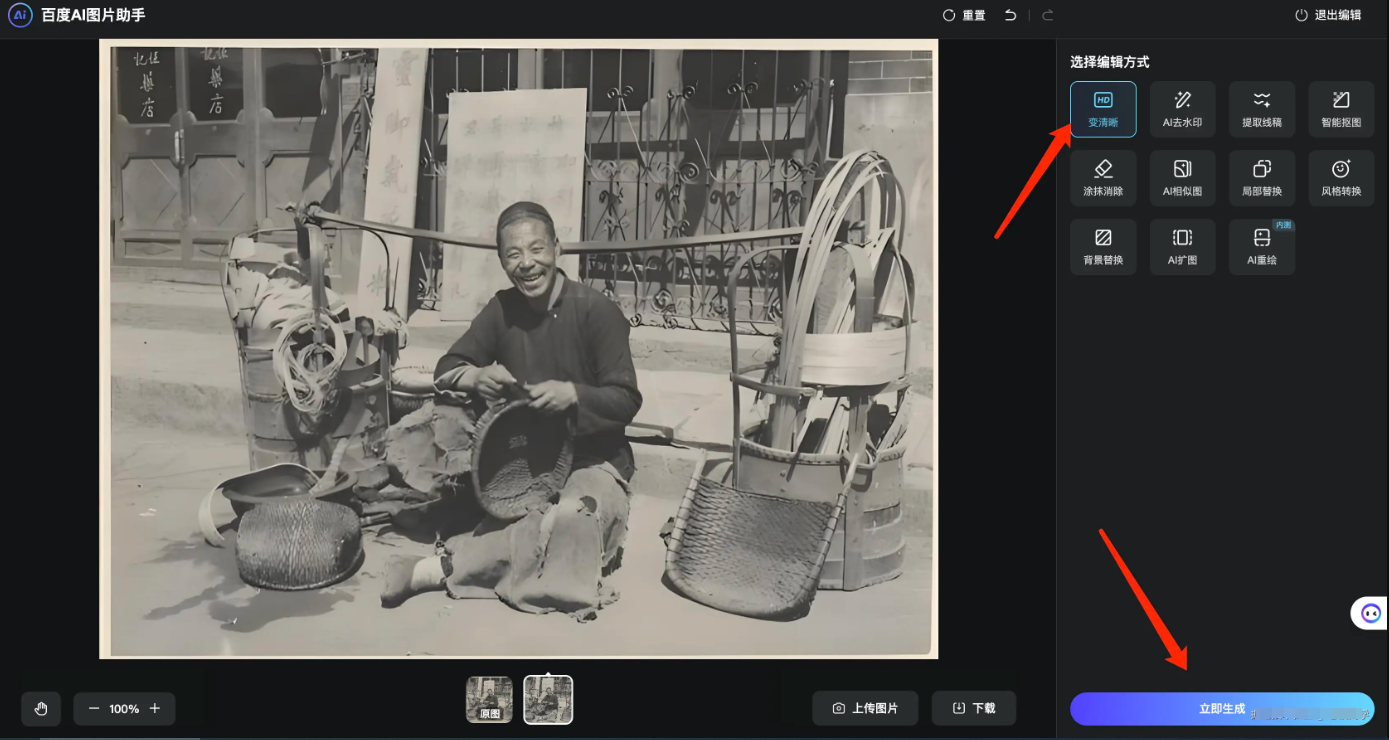Click the 下载 download button

click(x=973, y=708)
